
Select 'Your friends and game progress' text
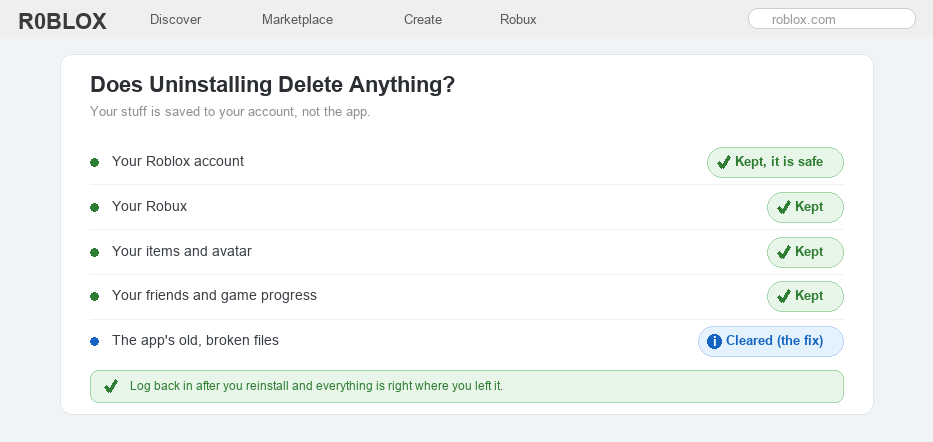(x=214, y=296)
